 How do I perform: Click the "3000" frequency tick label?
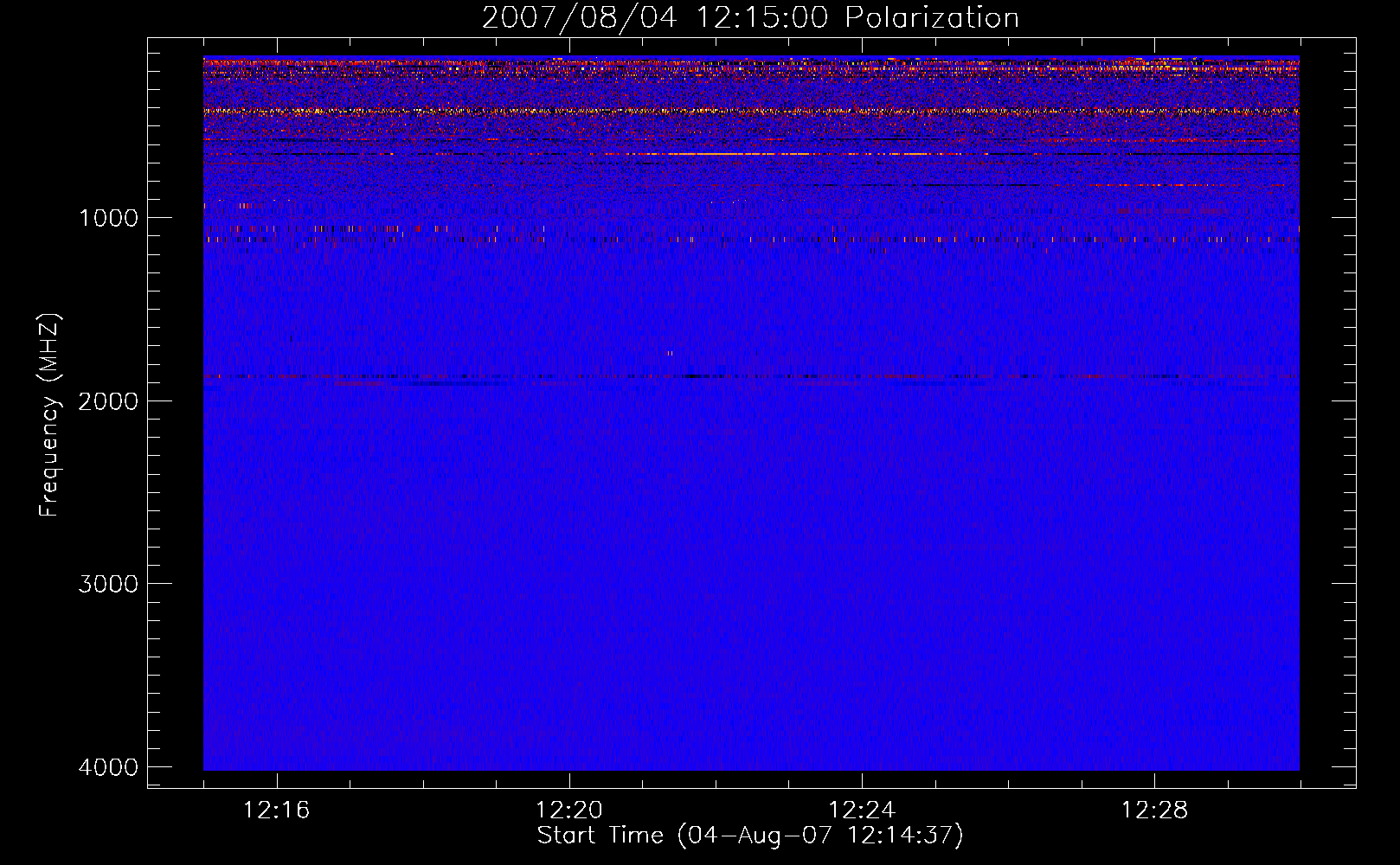108,584
